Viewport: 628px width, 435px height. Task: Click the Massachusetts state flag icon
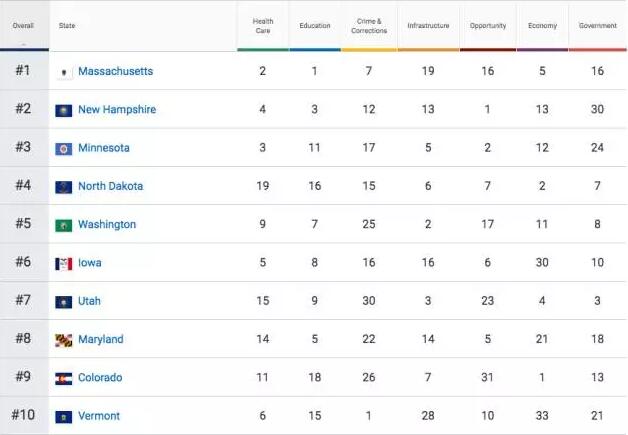pos(64,72)
